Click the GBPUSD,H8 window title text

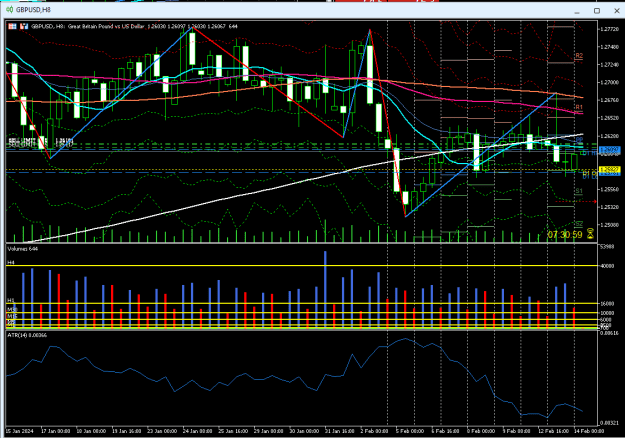point(34,10)
